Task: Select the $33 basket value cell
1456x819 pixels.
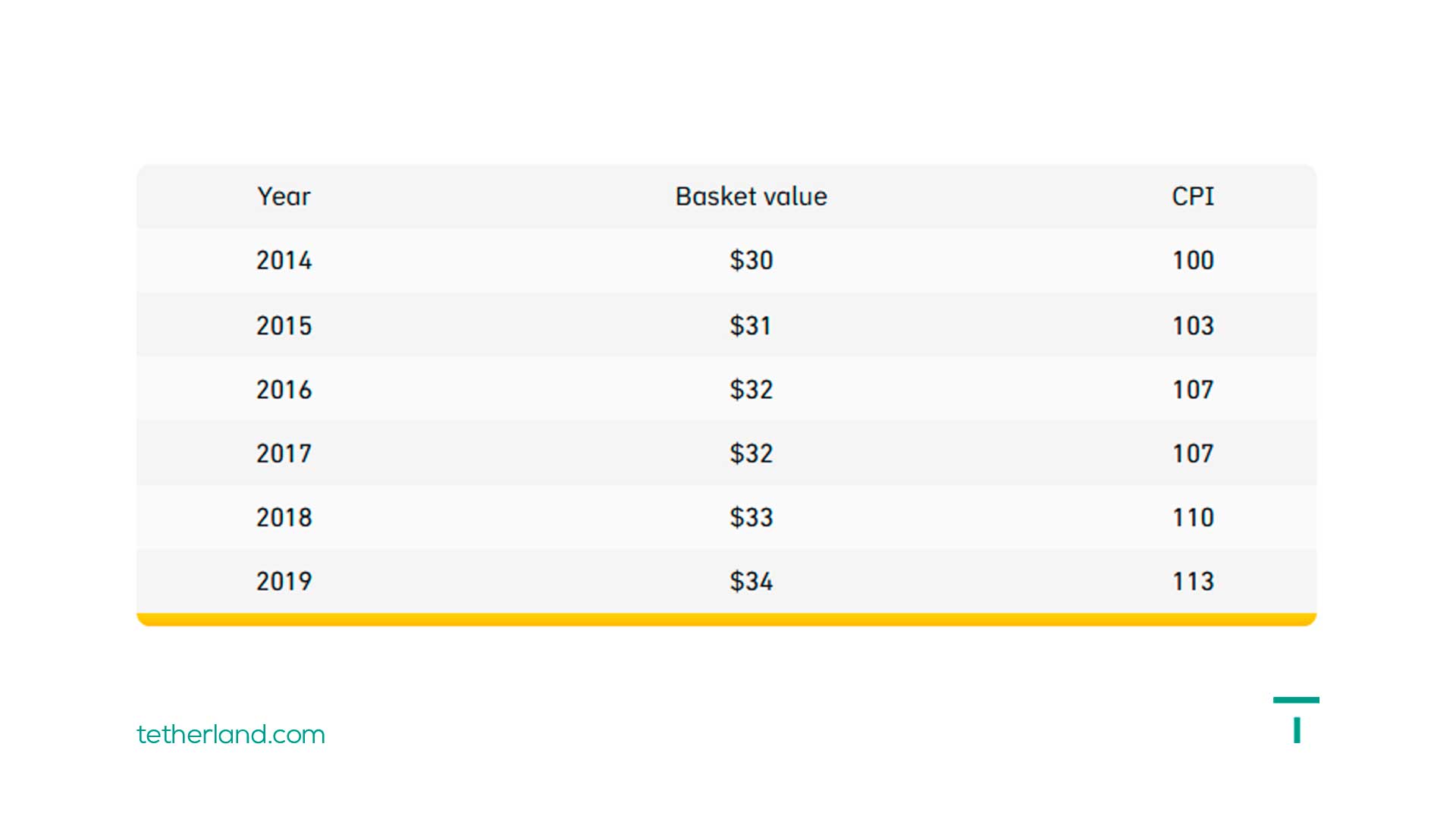Action: coord(751,518)
